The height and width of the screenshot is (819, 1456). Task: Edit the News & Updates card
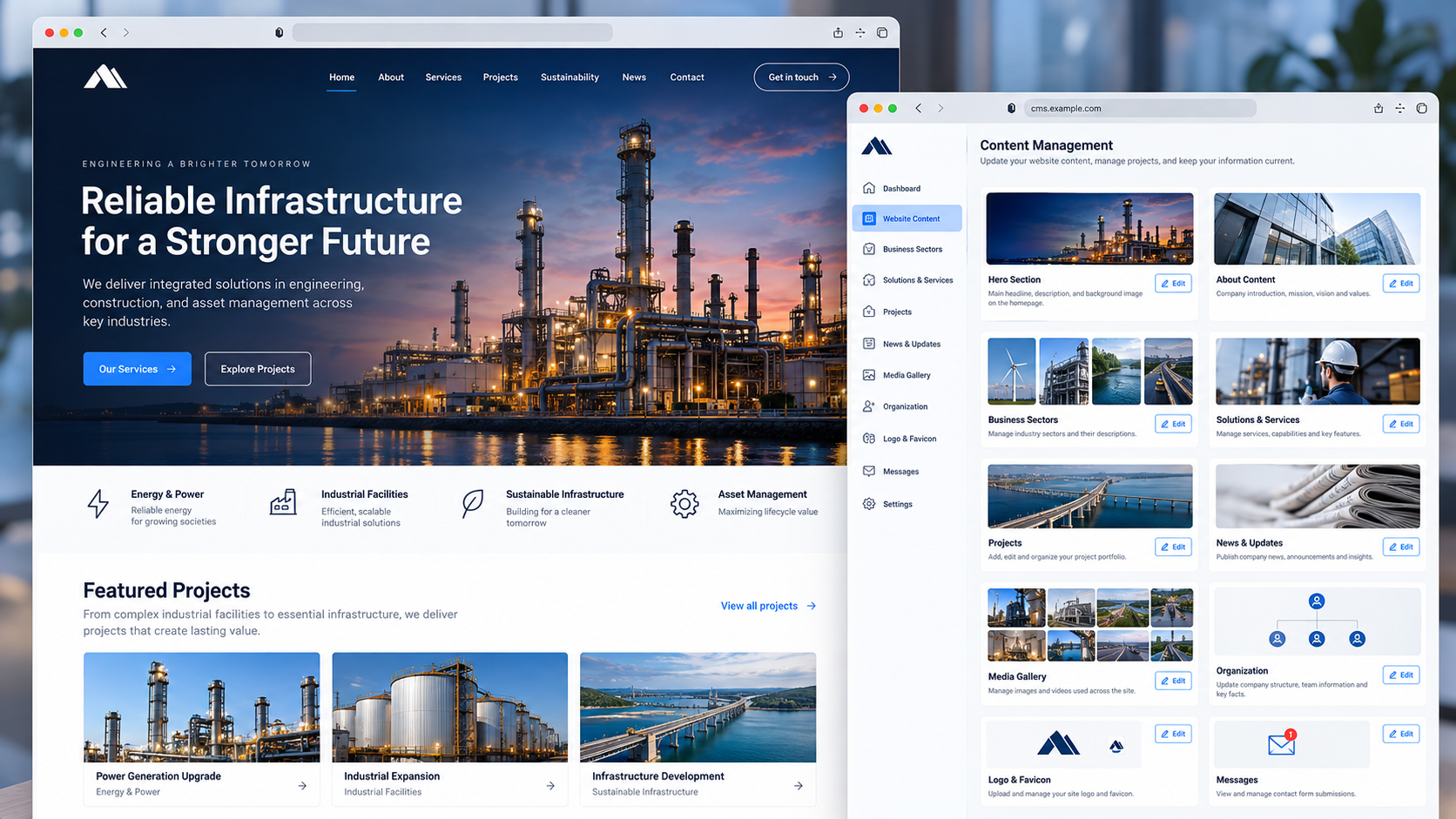(1401, 547)
